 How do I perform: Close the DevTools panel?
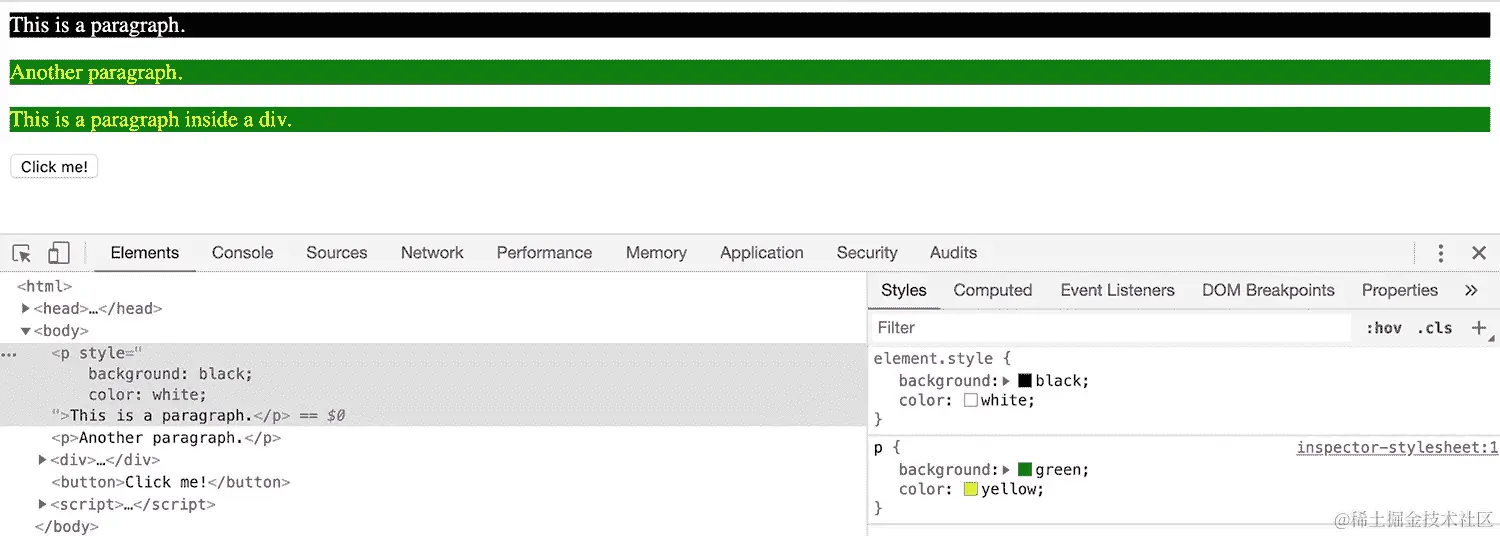1479,253
